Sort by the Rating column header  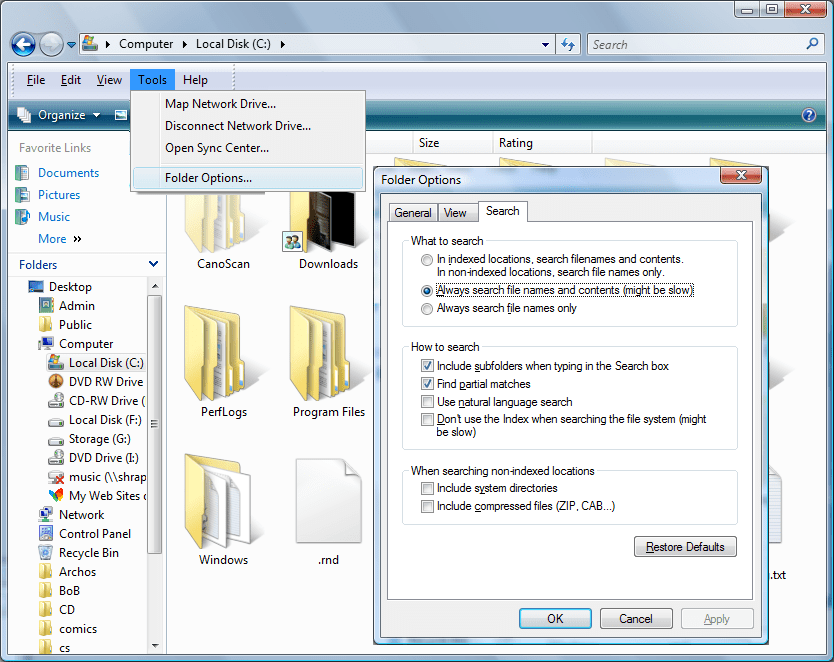(x=541, y=143)
